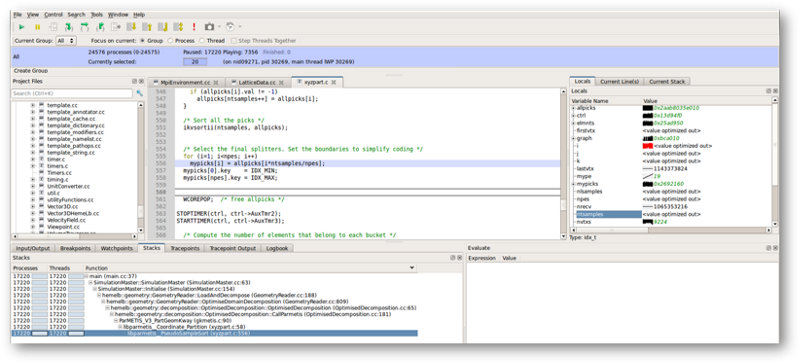Close the xyzpart.c editor tab
800x364 pixels.
click(334, 82)
